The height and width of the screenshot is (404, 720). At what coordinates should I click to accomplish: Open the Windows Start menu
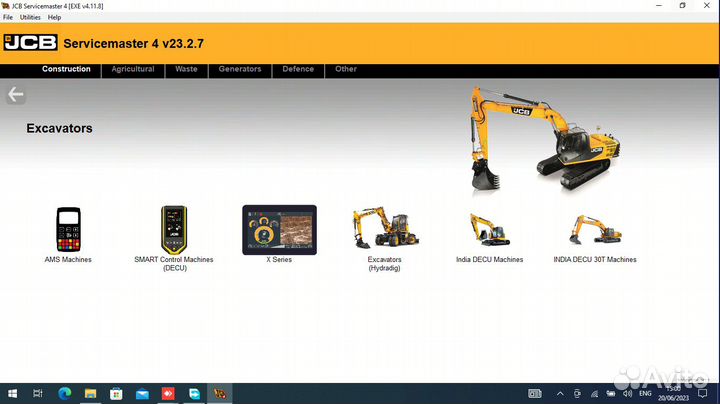click(12, 393)
